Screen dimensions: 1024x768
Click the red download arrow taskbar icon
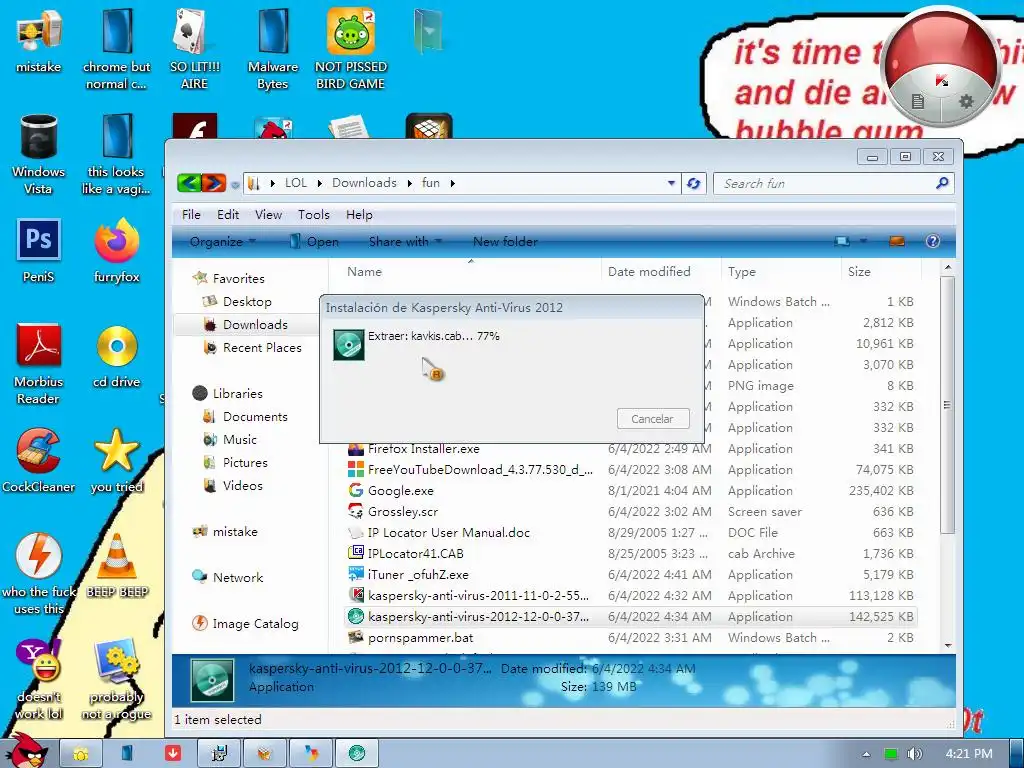(173, 754)
